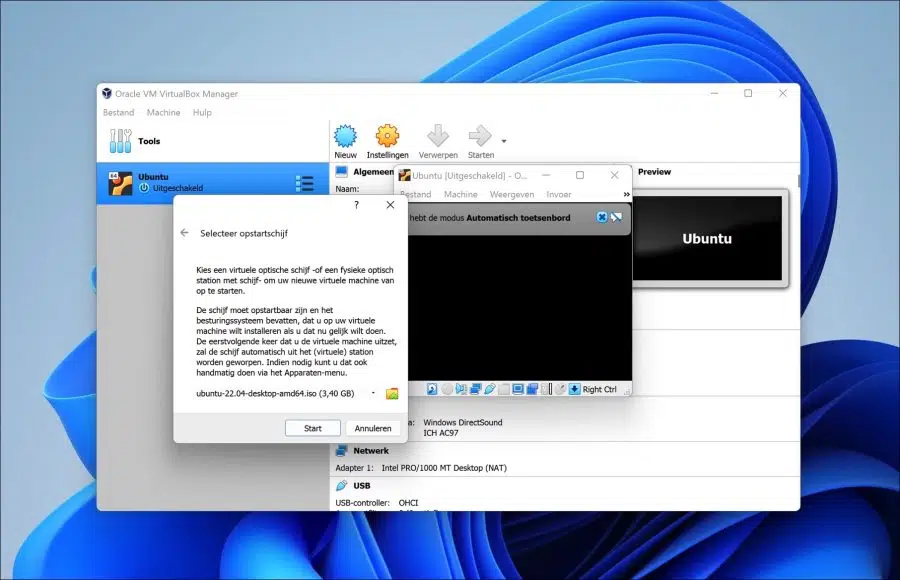Screen dimensions: 900x580
Task: Click the mouse integration status icon
Action: pyautogui.click(x=560, y=389)
